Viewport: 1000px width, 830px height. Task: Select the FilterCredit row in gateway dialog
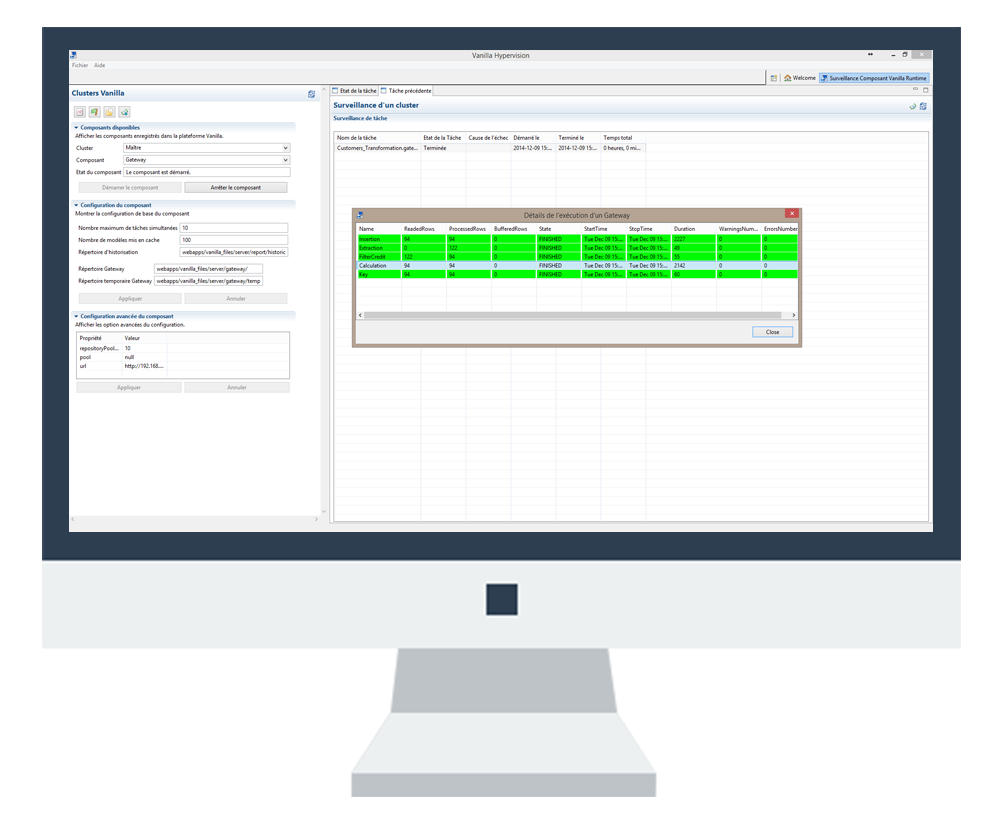point(577,256)
